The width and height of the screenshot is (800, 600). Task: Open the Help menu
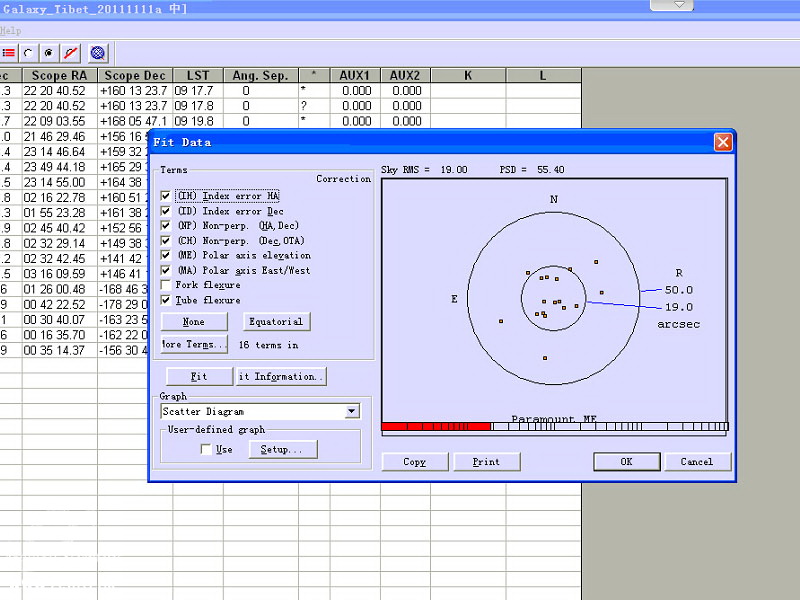(10, 31)
